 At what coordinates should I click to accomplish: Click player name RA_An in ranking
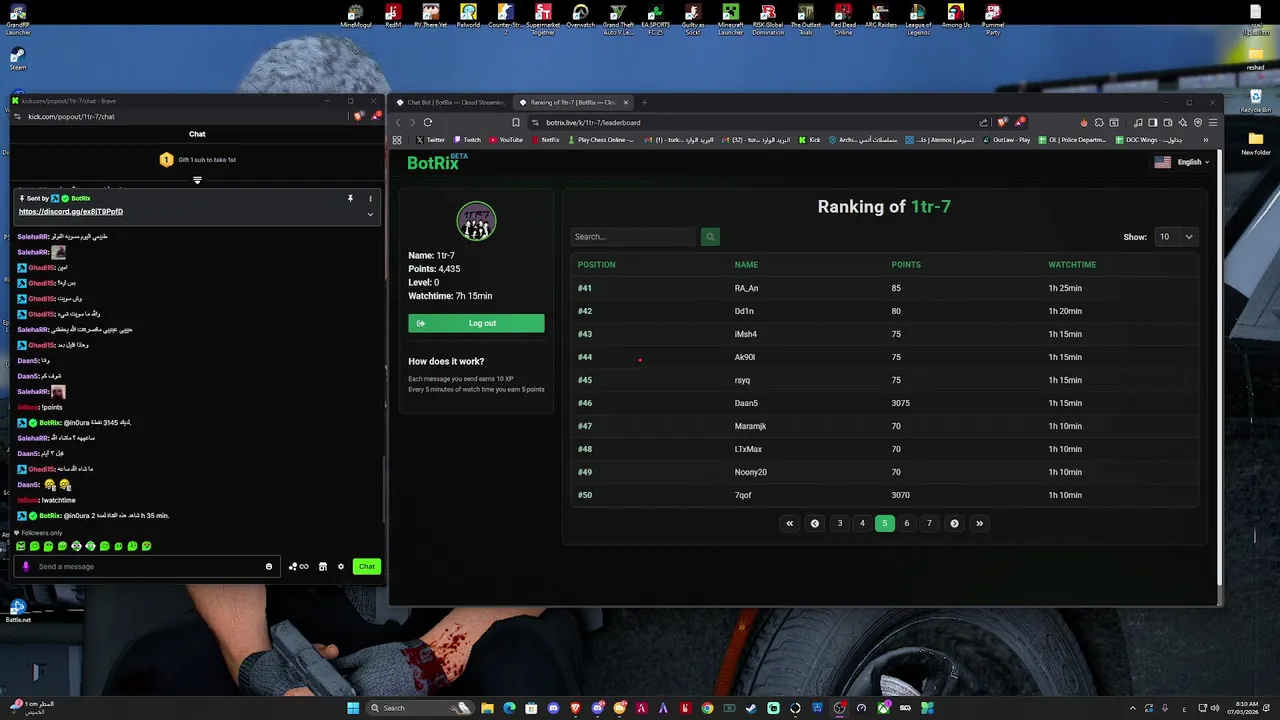click(746, 288)
